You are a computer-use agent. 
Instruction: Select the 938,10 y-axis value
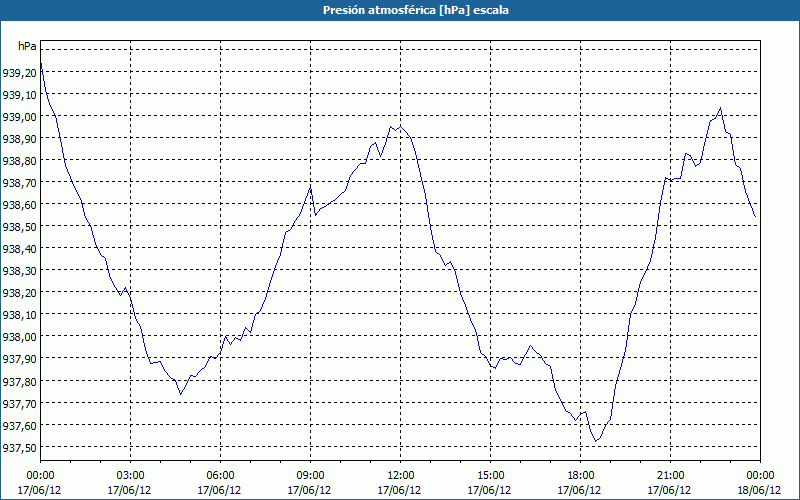pyautogui.click(x=19, y=315)
